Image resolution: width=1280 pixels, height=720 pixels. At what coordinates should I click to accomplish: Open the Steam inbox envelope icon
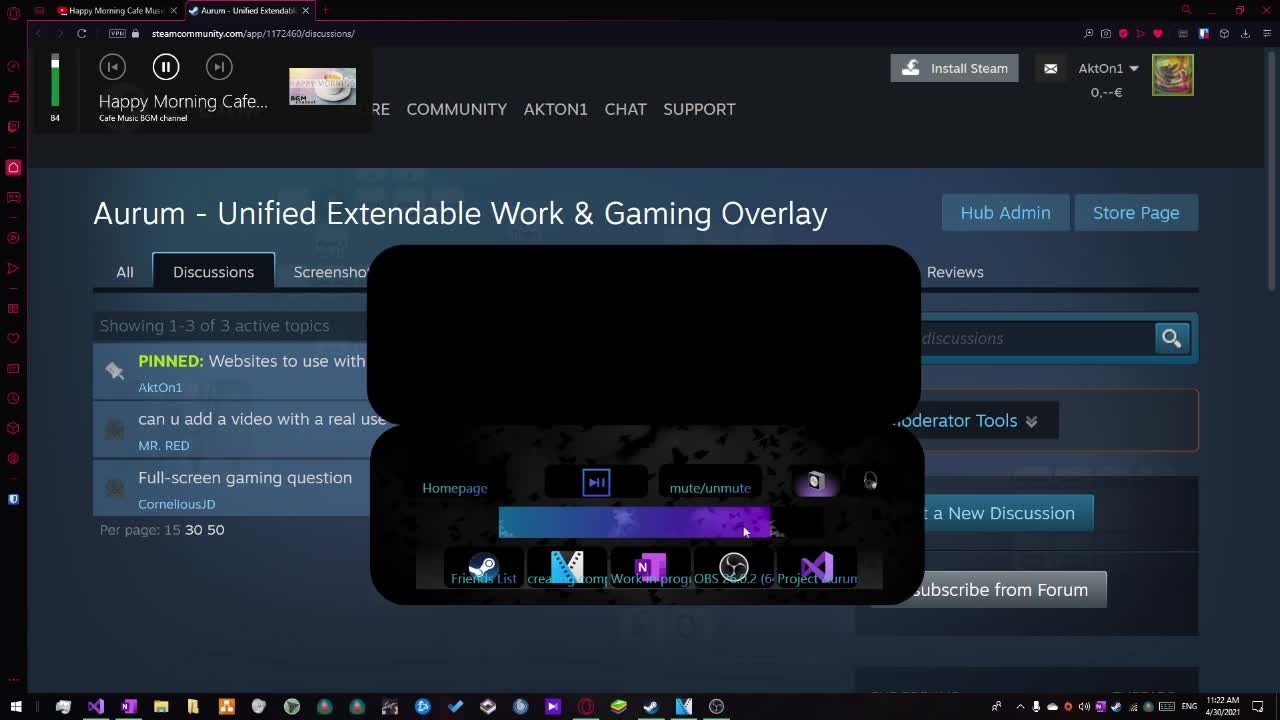(1050, 68)
